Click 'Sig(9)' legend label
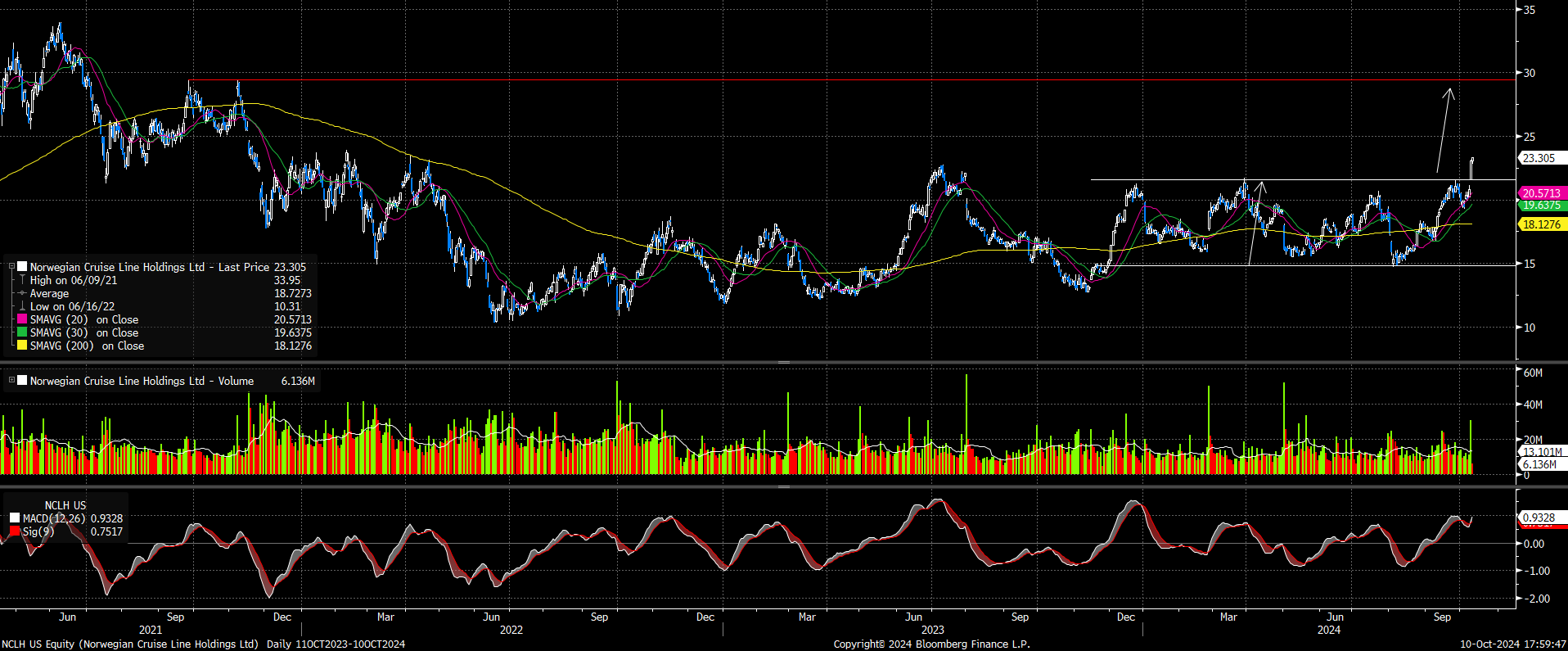The height and width of the screenshot is (651, 1568). point(38,531)
